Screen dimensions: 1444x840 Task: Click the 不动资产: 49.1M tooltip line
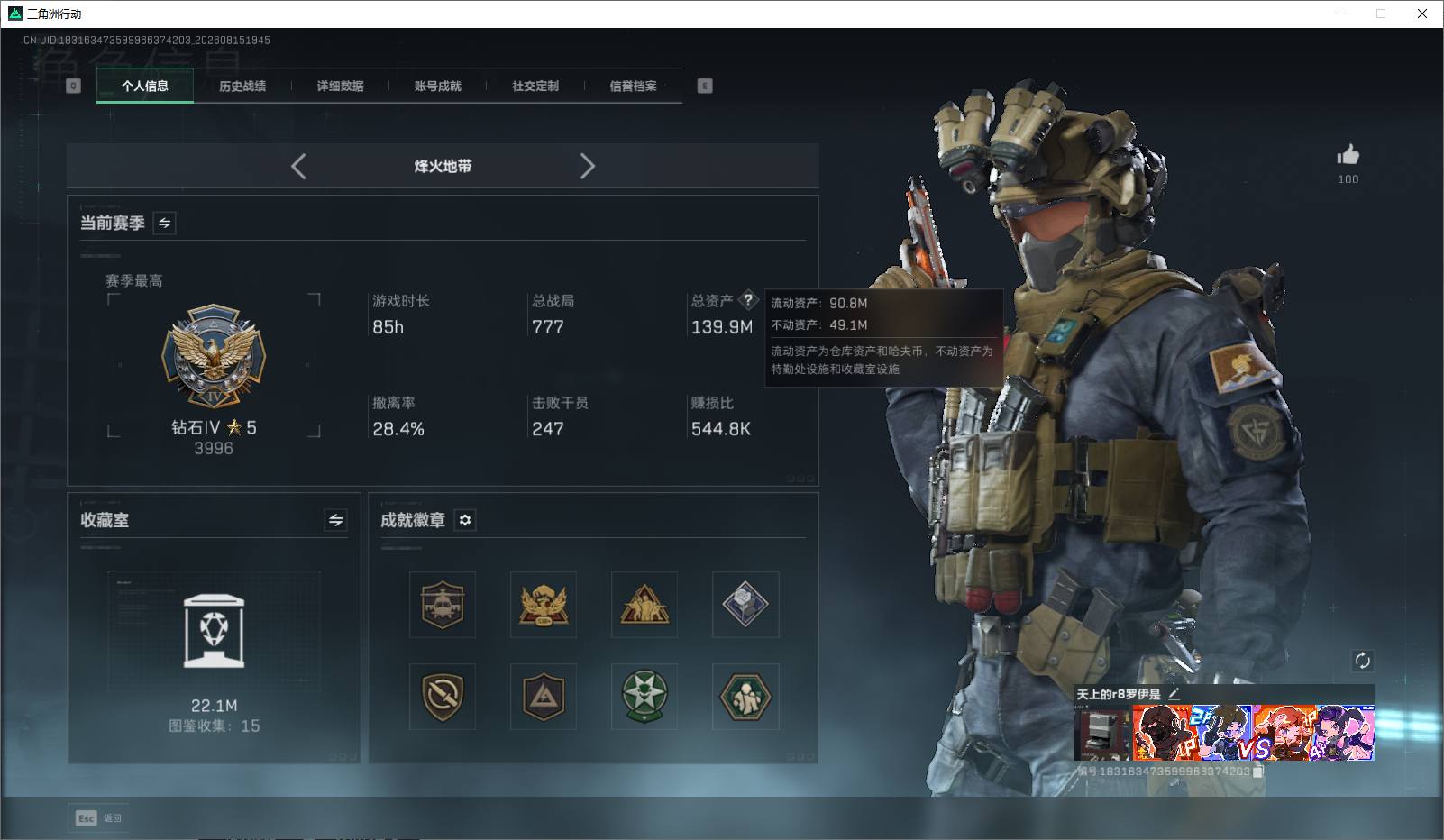pyautogui.click(x=819, y=325)
